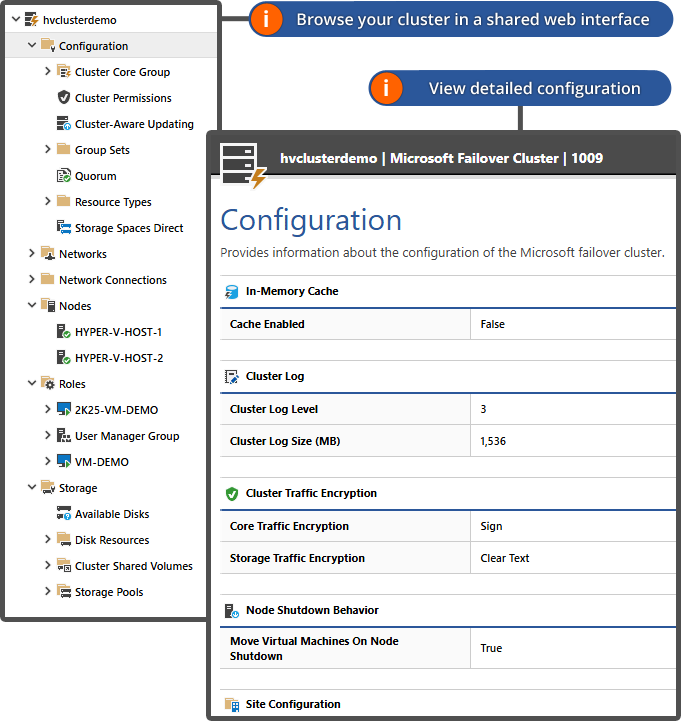Click the Cluster Log Level value 3

[483, 409]
